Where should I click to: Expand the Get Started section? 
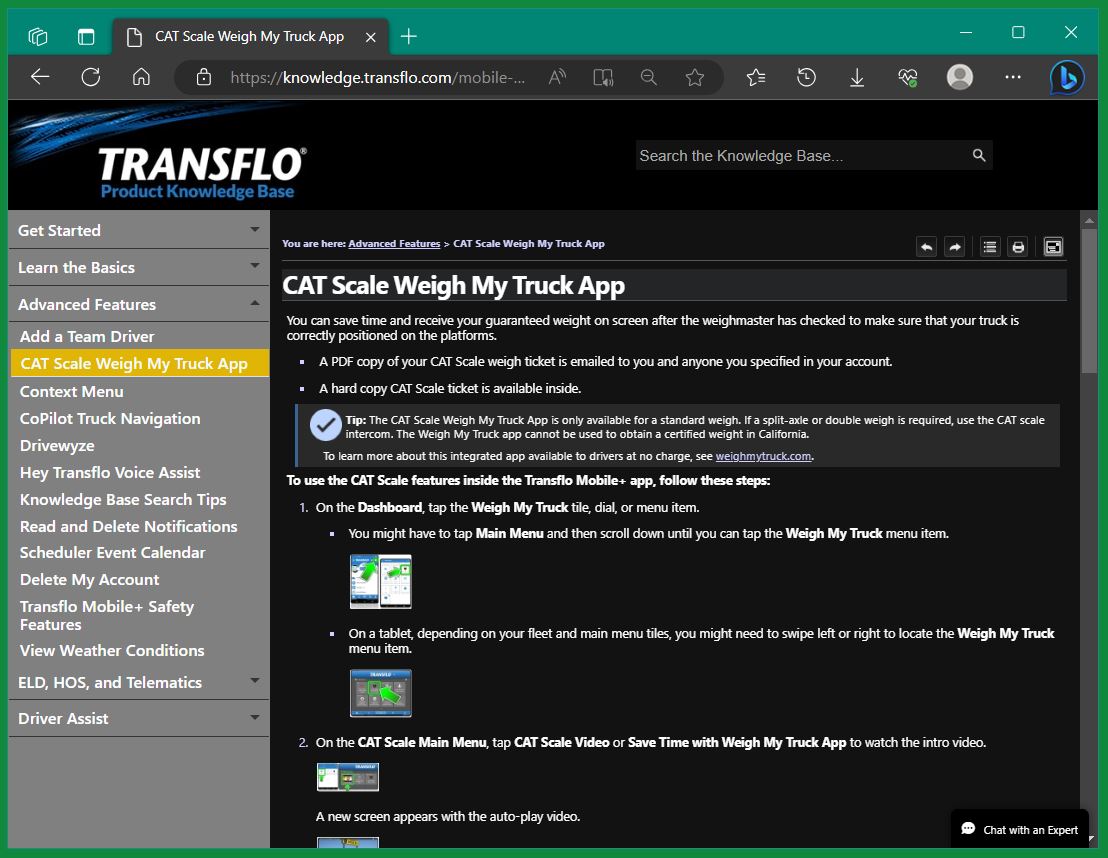pos(139,230)
